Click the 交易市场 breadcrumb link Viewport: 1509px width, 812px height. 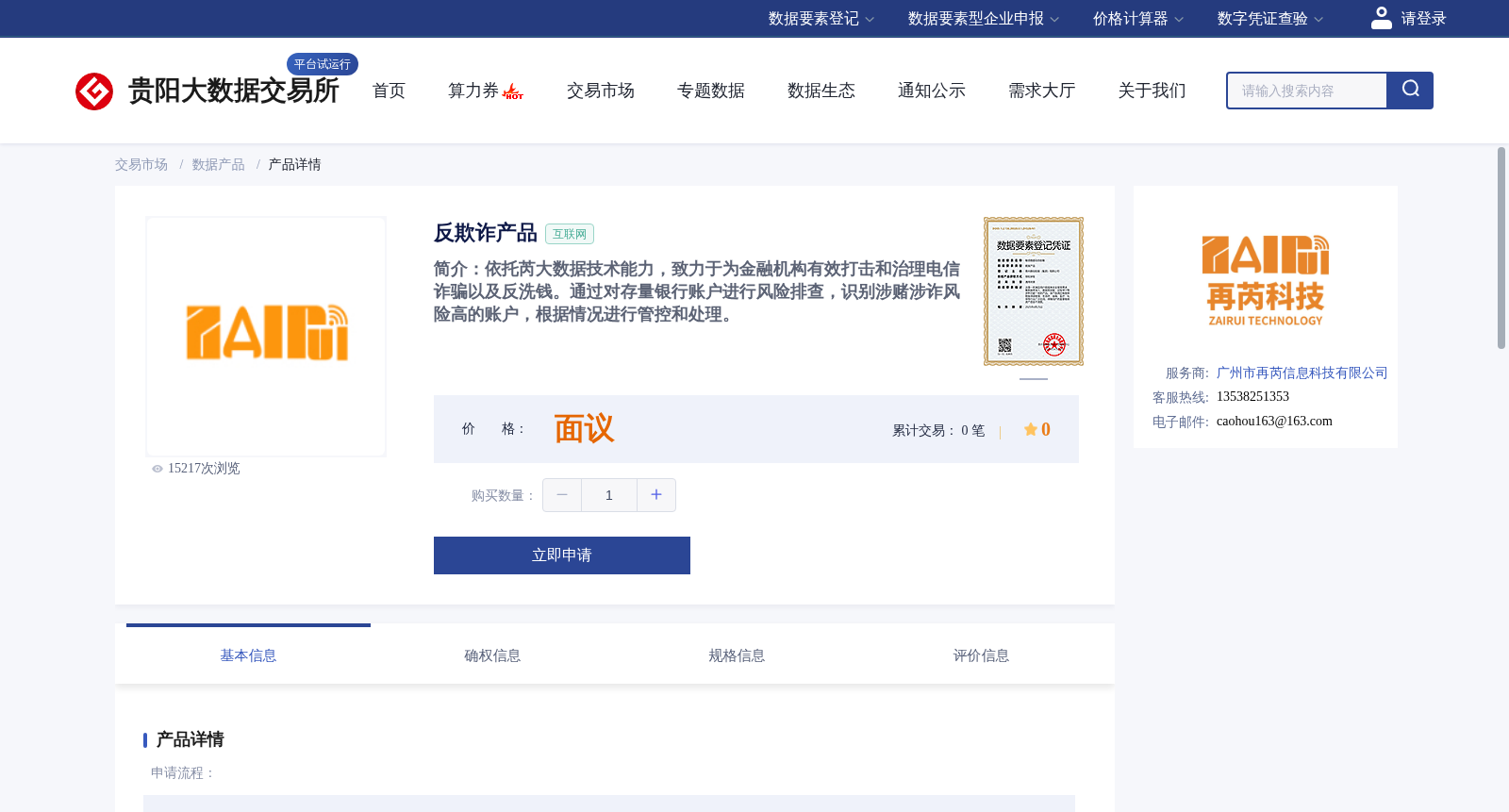[x=141, y=165]
